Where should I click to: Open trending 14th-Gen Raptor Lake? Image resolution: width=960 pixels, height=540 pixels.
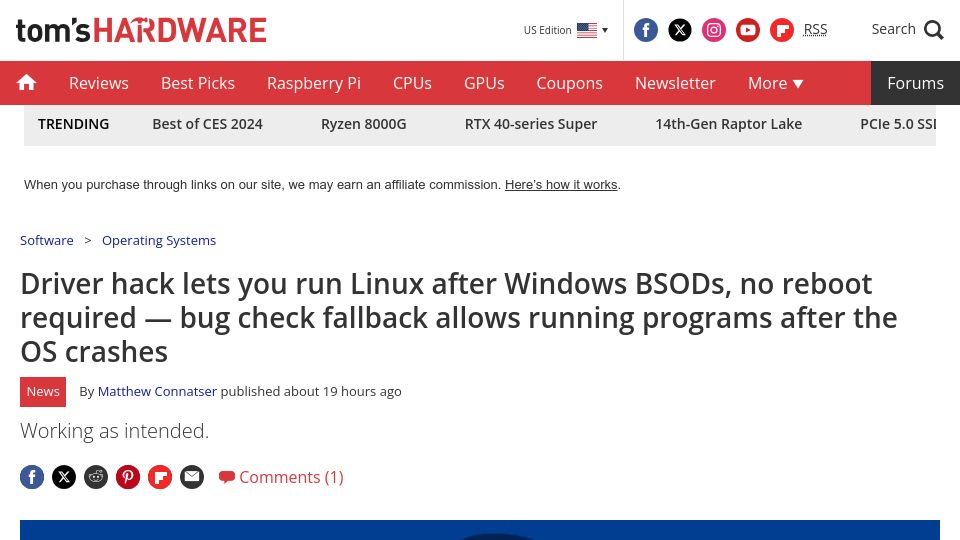[729, 124]
